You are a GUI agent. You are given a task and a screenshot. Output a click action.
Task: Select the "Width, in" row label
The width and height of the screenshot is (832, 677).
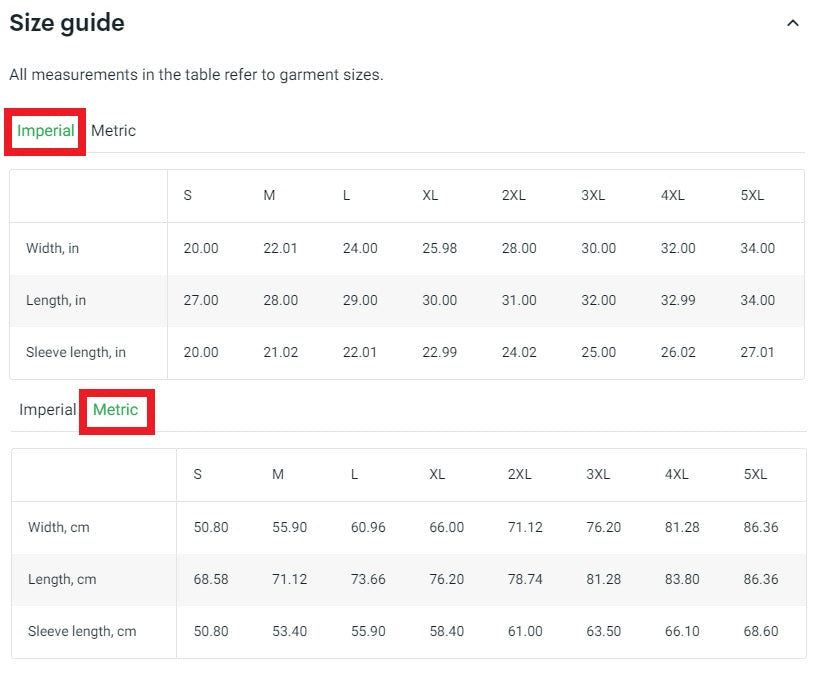53,248
